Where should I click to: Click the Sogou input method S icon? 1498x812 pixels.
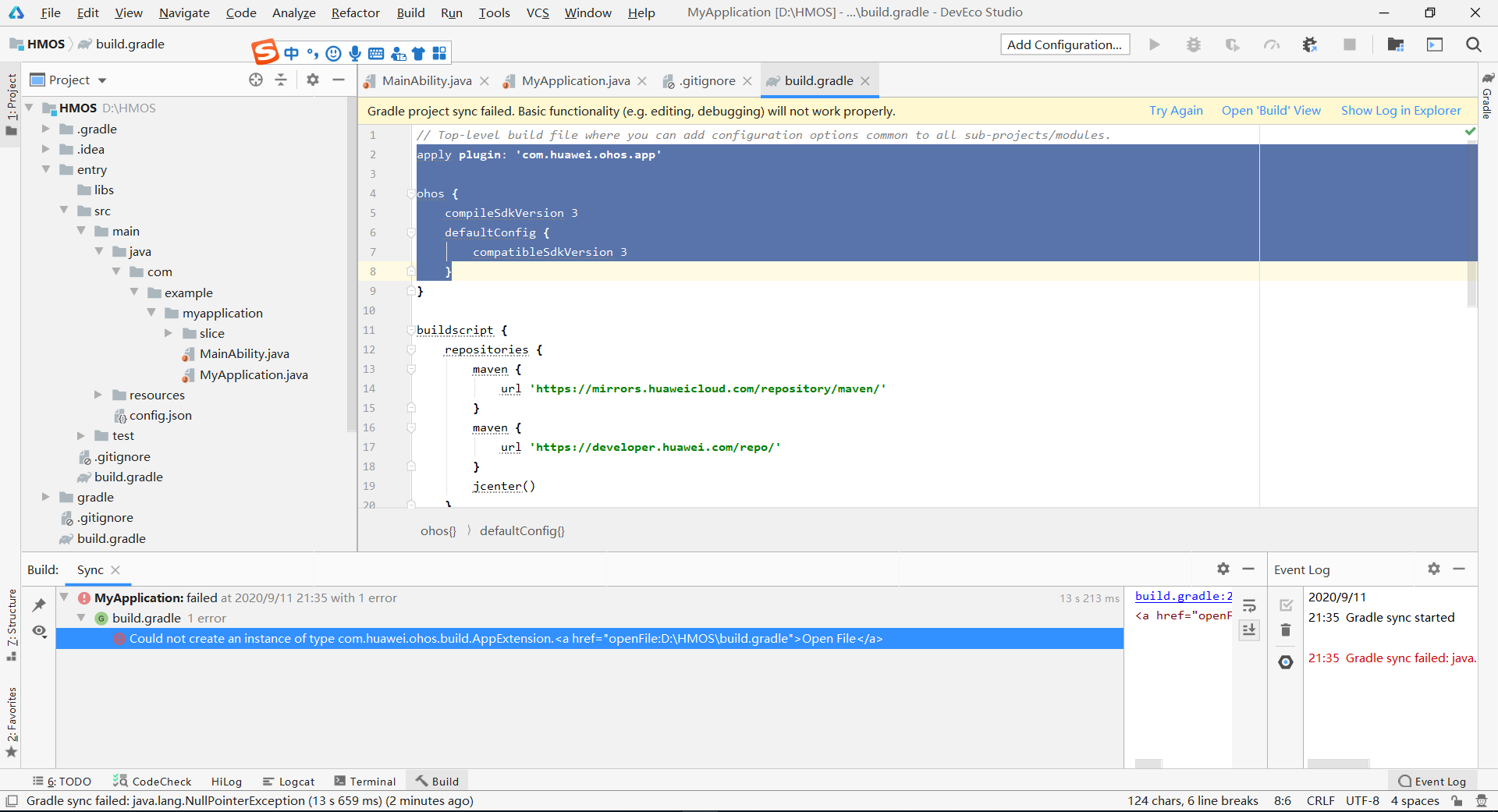pos(265,52)
